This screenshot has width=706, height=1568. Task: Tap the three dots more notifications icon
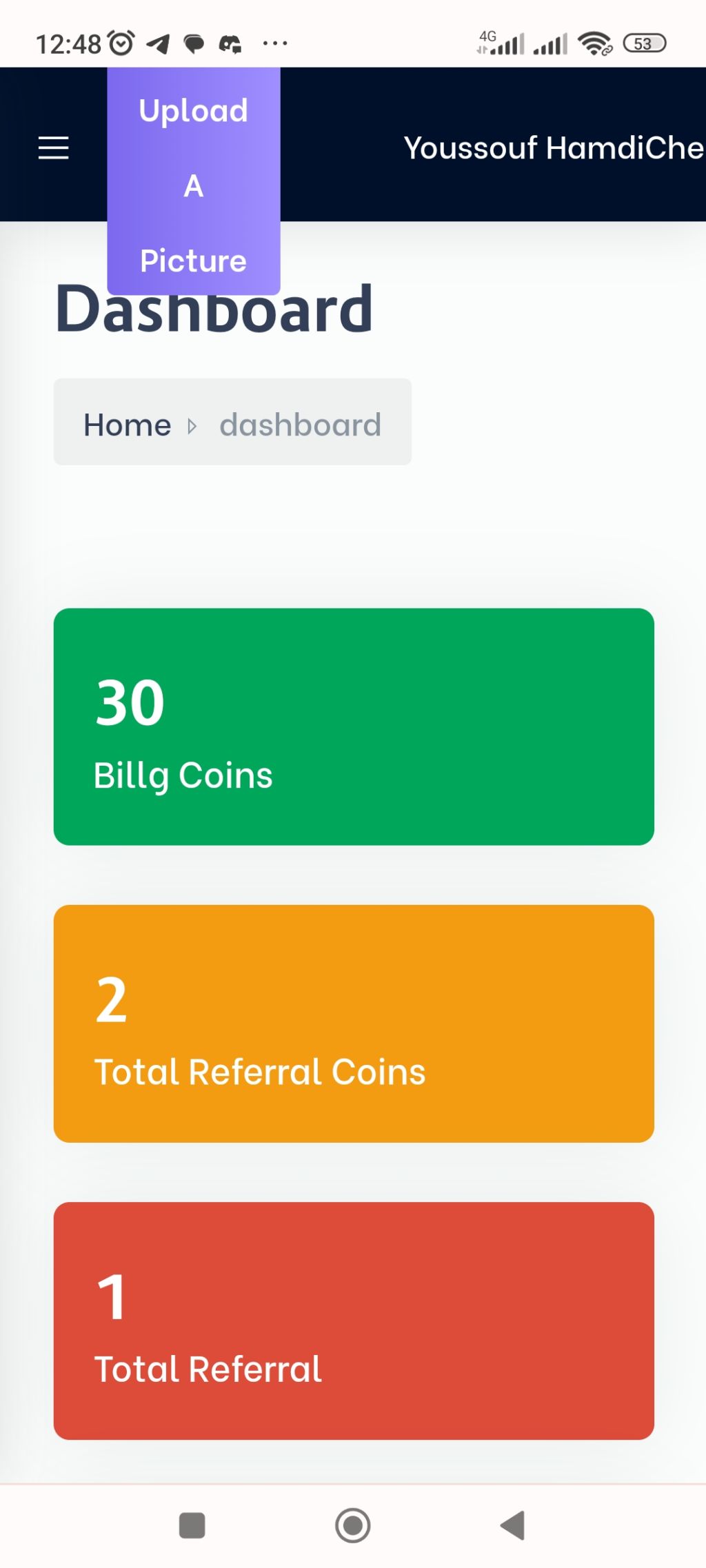point(275,43)
